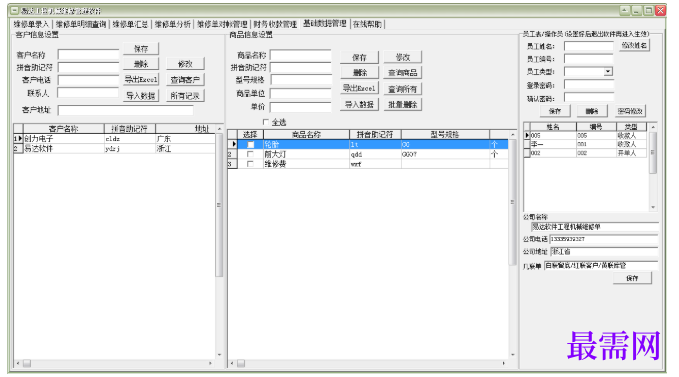
Task: Check the 维修费 row checkbox
Action: point(250,164)
